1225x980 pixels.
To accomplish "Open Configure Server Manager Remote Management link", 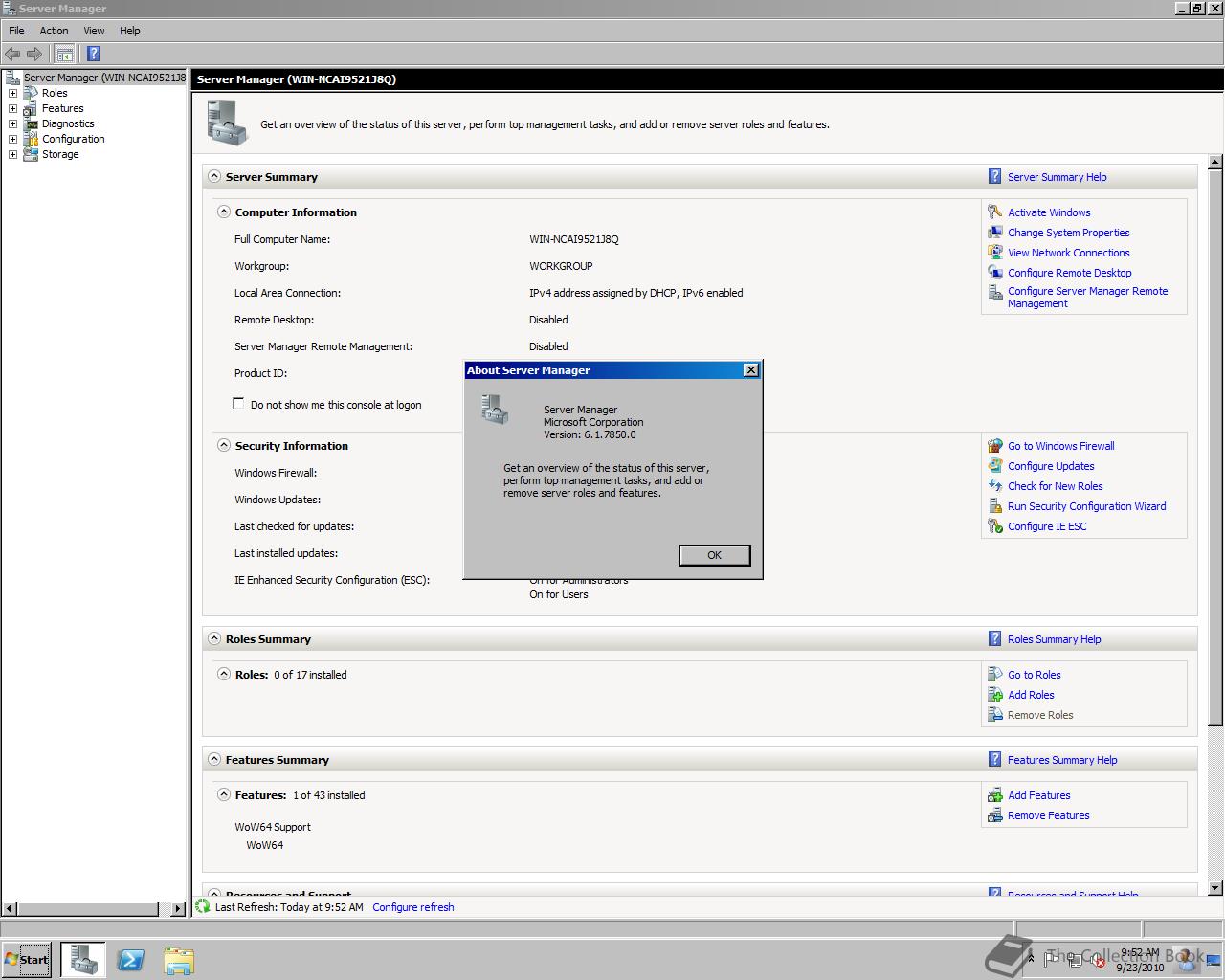I will [x=1087, y=298].
